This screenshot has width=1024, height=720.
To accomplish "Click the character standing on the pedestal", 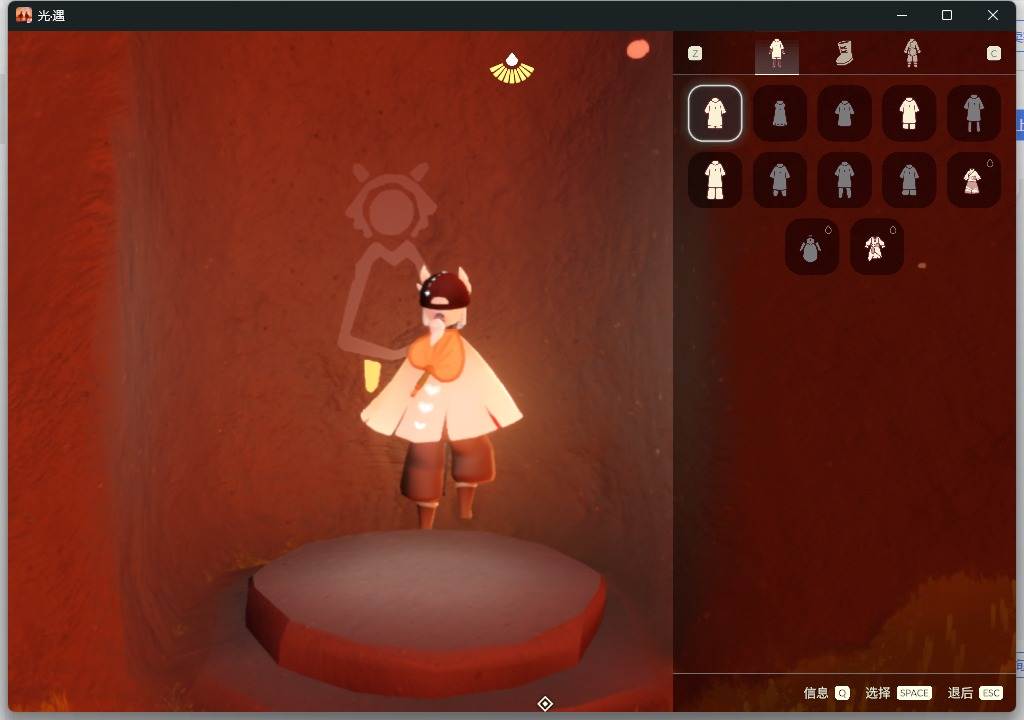I will point(442,397).
